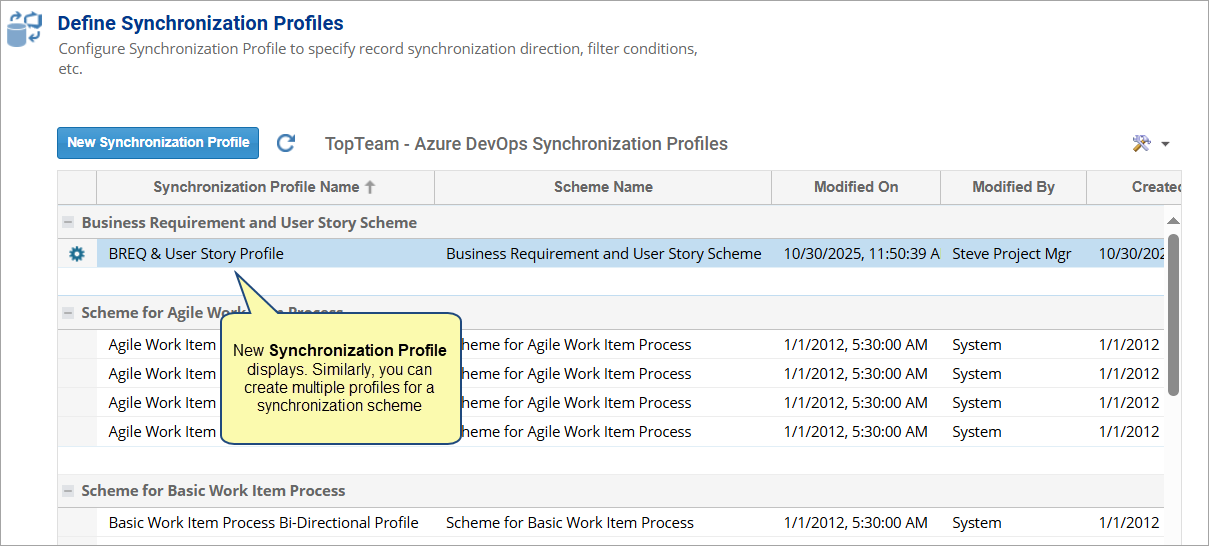The width and height of the screenshot is (1209, 546).
Task: Click the sort ascending arrow on Profile Name
Action: [x=370, y=187]
